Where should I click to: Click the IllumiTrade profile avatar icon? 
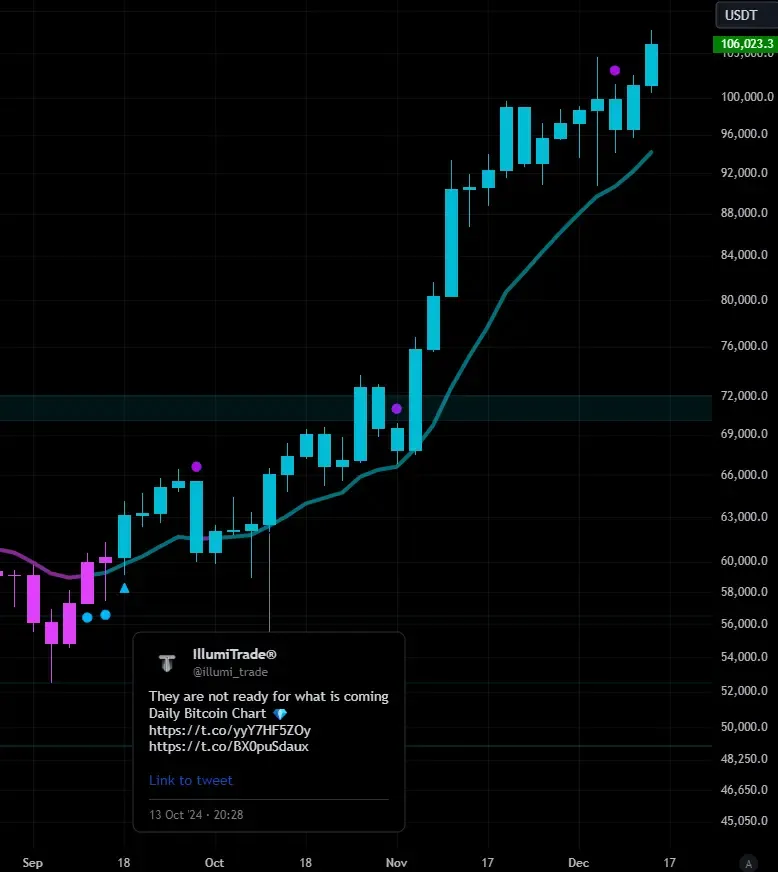pos(167,662)
